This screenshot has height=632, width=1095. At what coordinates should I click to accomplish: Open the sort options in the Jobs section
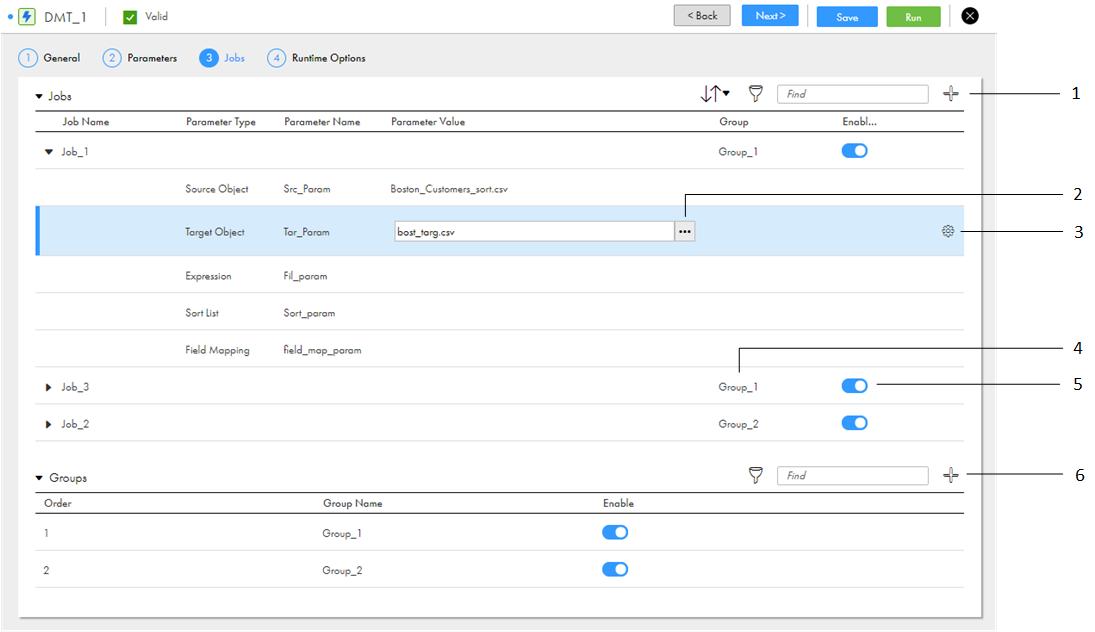pos(715,93)
